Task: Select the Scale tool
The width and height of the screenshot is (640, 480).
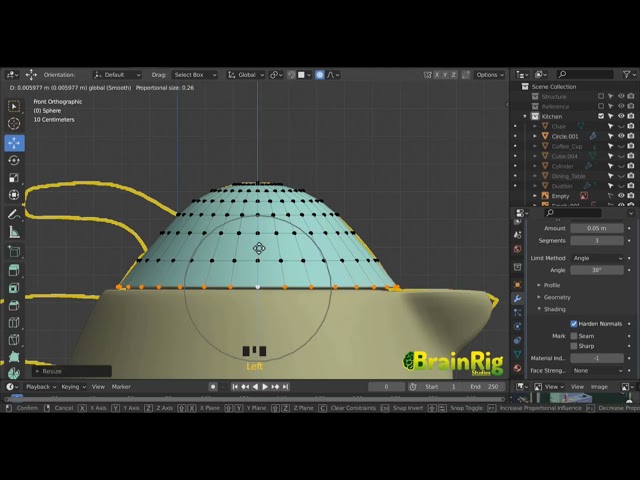Action: pos(14,178)
